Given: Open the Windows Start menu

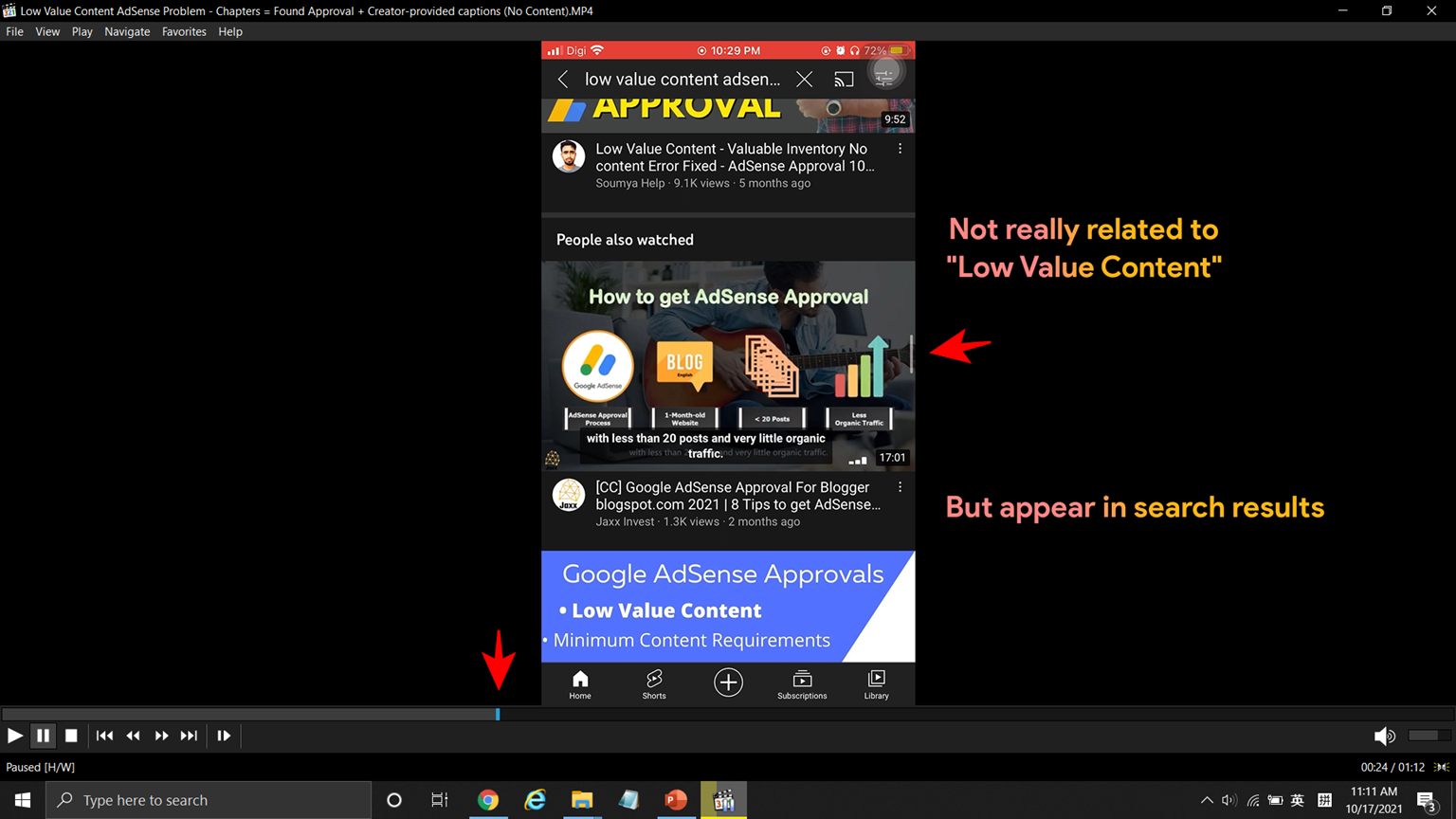Looking at the screenshot, I should click(x=23, y=800).
